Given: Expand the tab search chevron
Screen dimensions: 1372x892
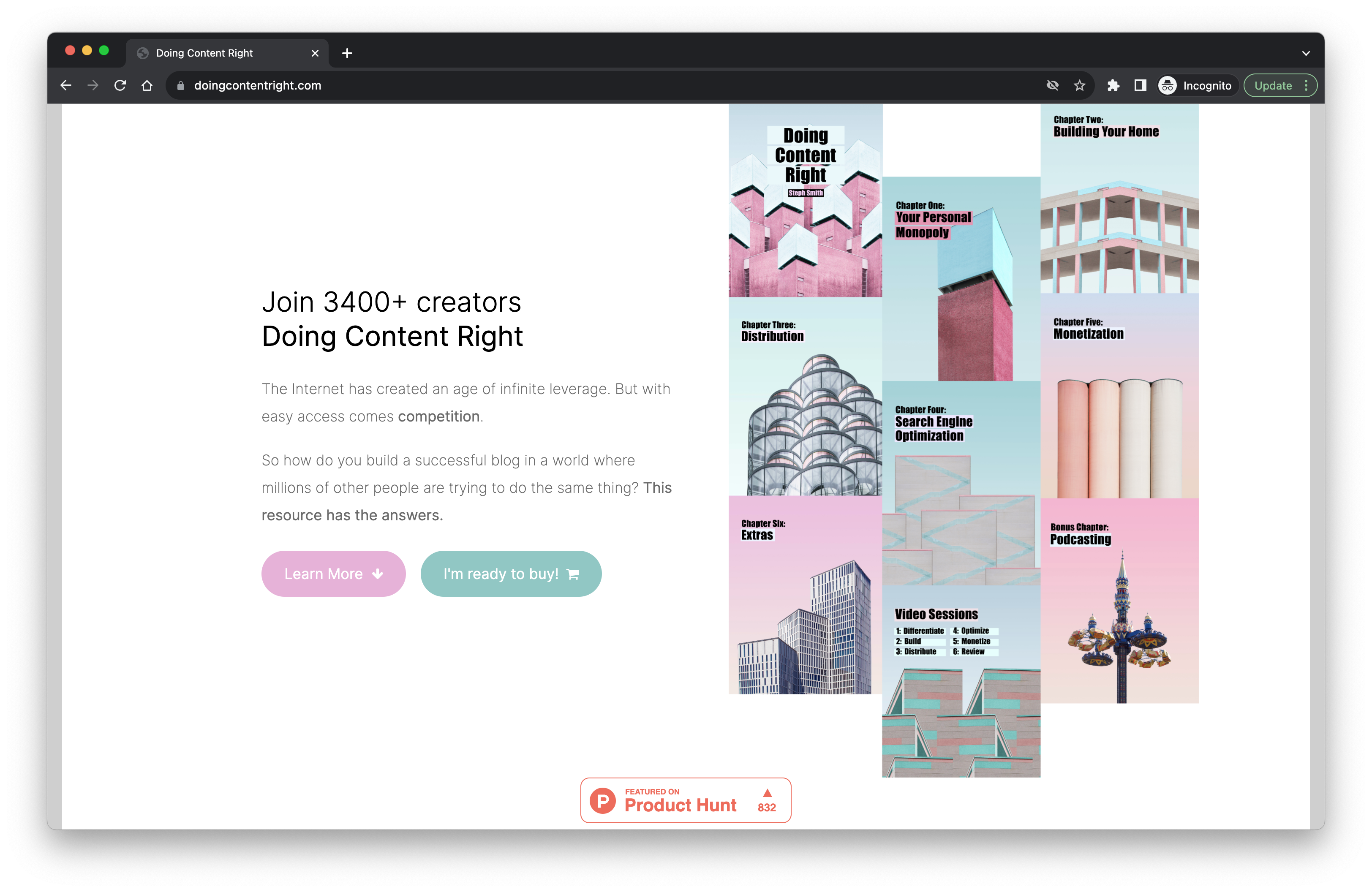Looking at the screenshot, I should [x=1306, y=53].
